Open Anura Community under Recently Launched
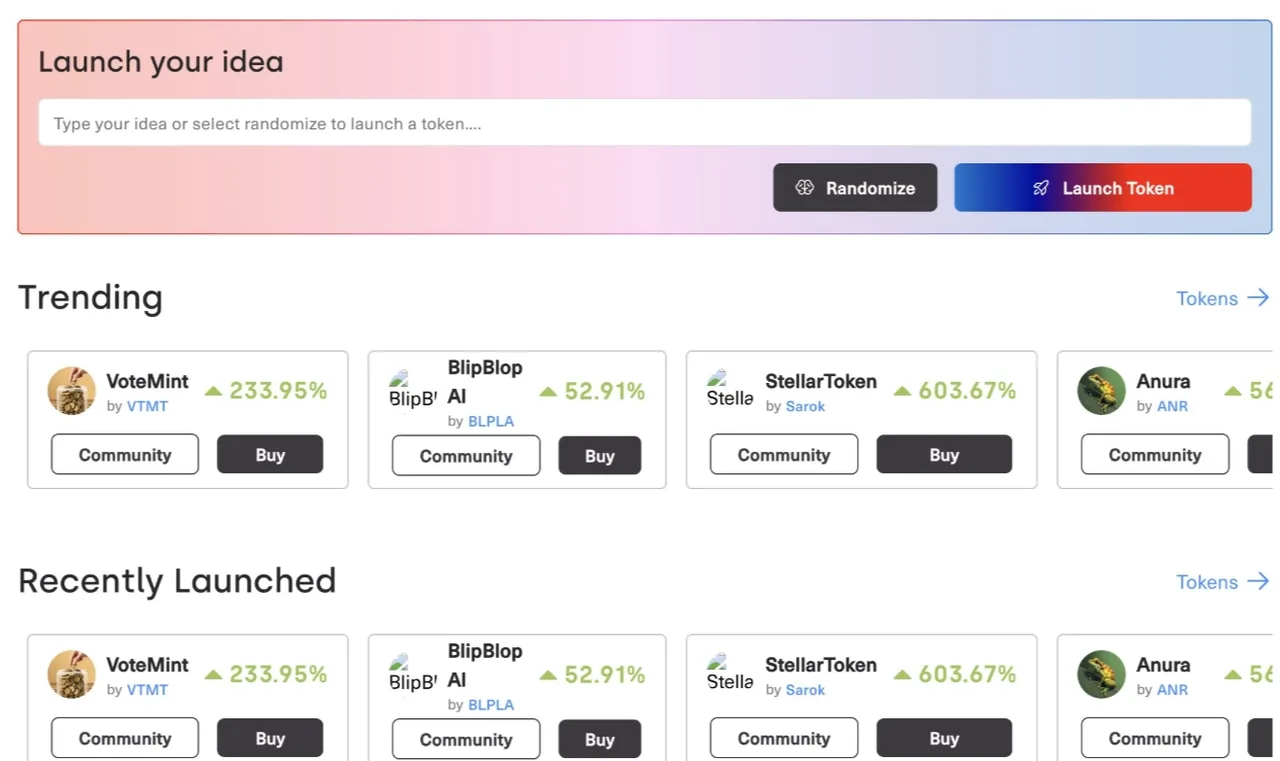1280x761 pixels. click(x=1154, y=739)
